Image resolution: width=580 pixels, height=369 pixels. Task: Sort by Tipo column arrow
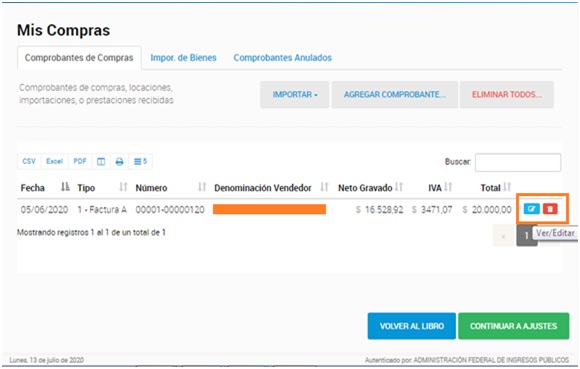(123, 187)
